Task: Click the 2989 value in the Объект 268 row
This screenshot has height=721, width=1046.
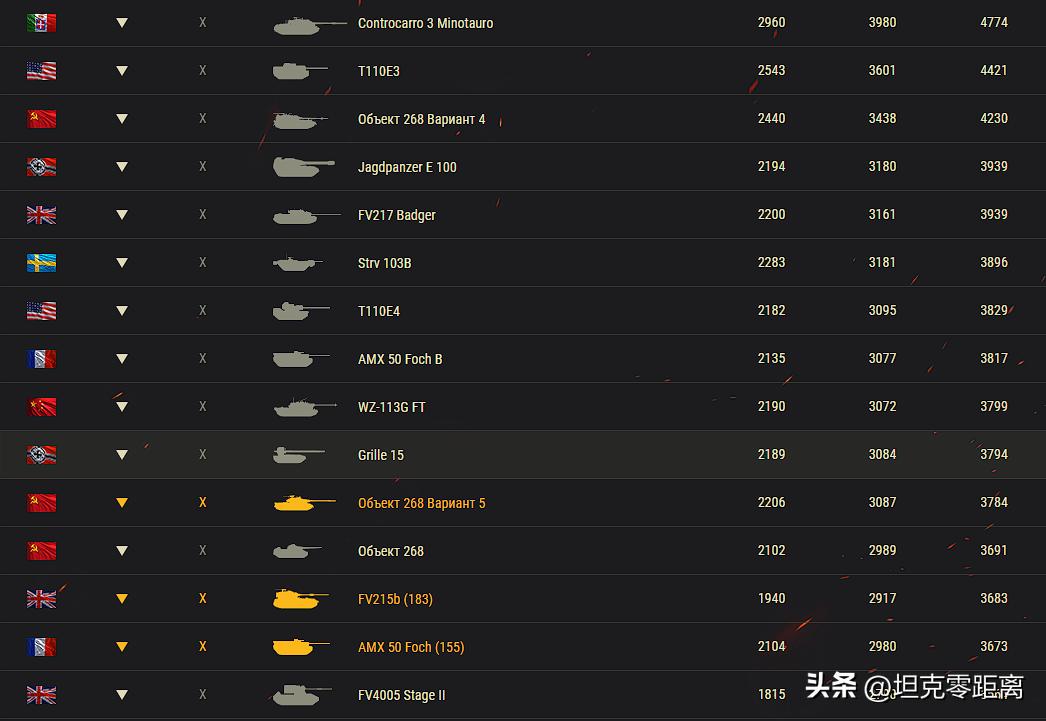Action: point(882,551)
